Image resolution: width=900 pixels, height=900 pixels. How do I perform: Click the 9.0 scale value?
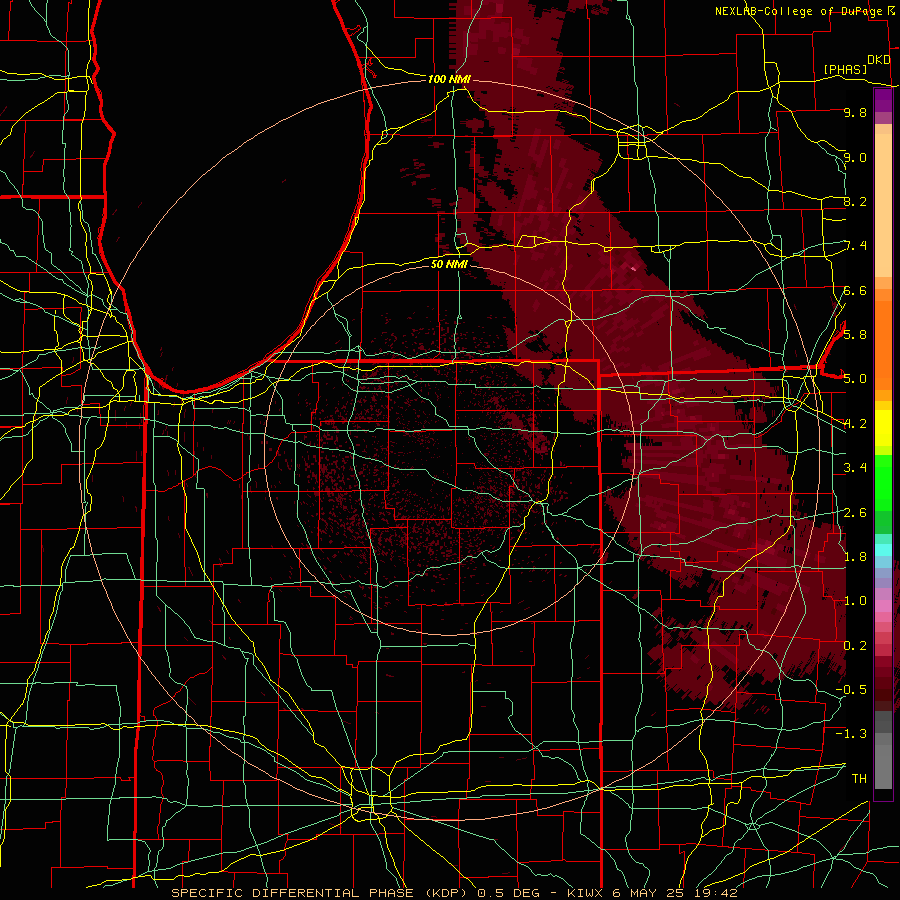click(x=855, y=157)
